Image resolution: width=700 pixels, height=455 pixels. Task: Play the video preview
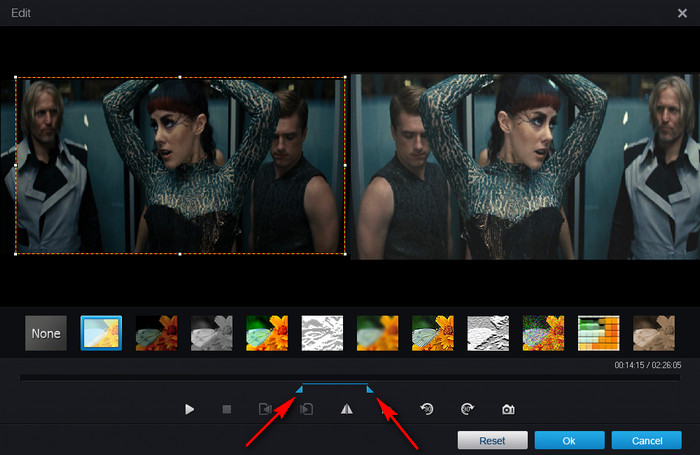189,409
